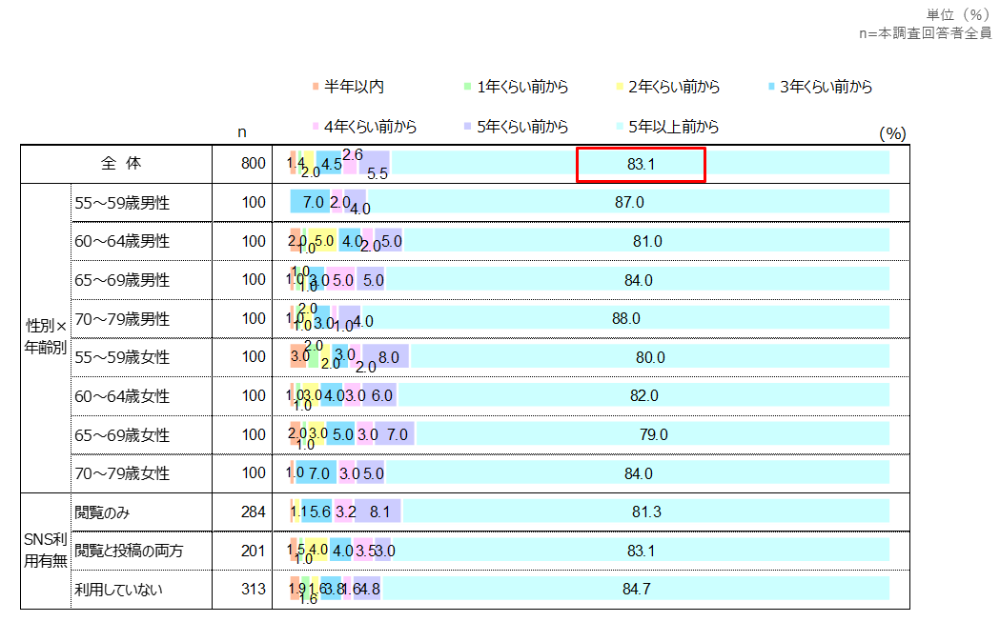Click the 性別×年齢別 category header

coord(46,338)
